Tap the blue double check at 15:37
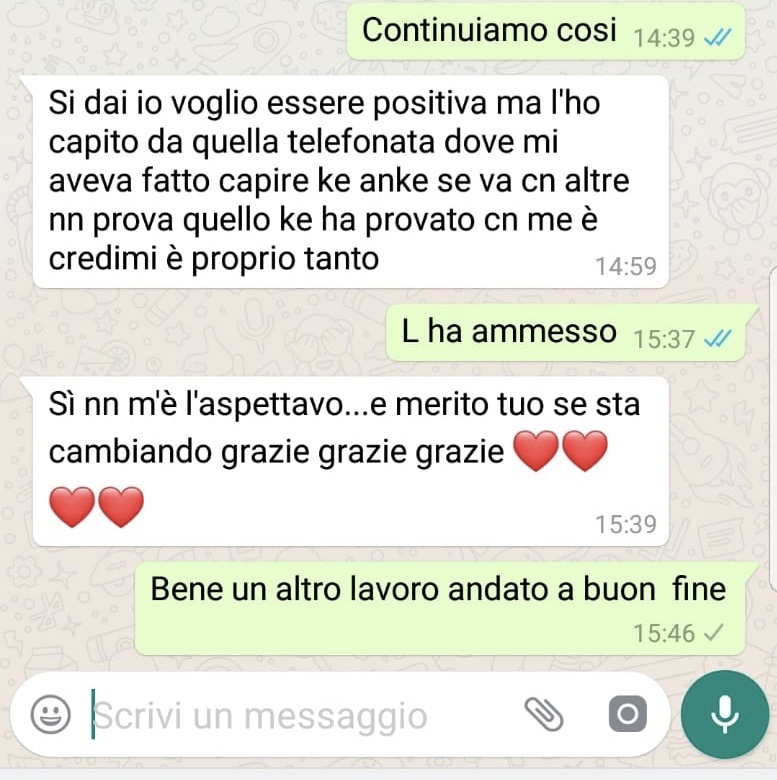777x780 pixels. pyautogui.click(x=718, y=339)
